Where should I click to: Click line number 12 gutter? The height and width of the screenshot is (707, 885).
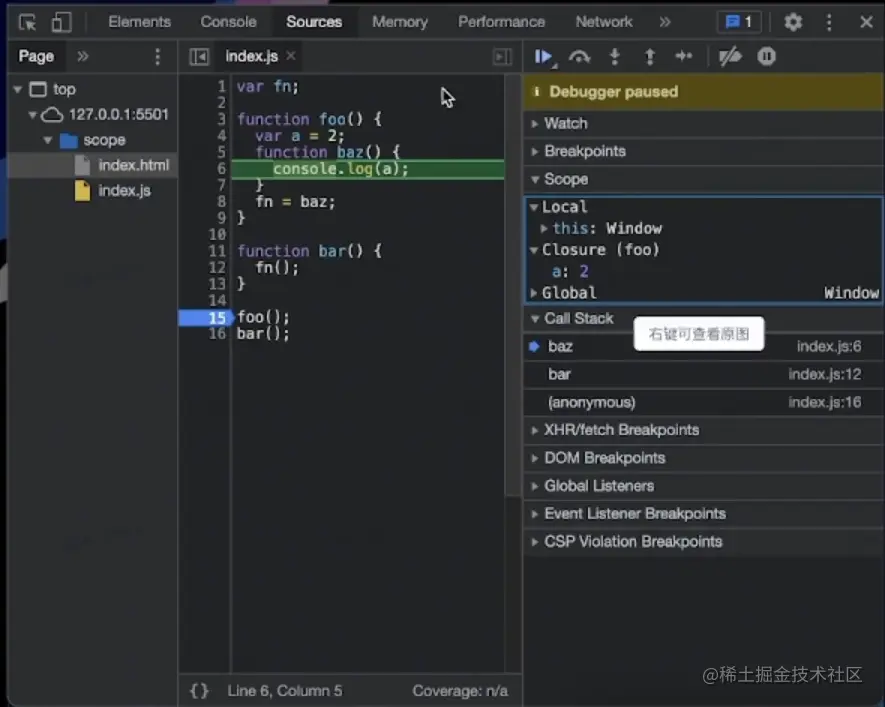217,267
